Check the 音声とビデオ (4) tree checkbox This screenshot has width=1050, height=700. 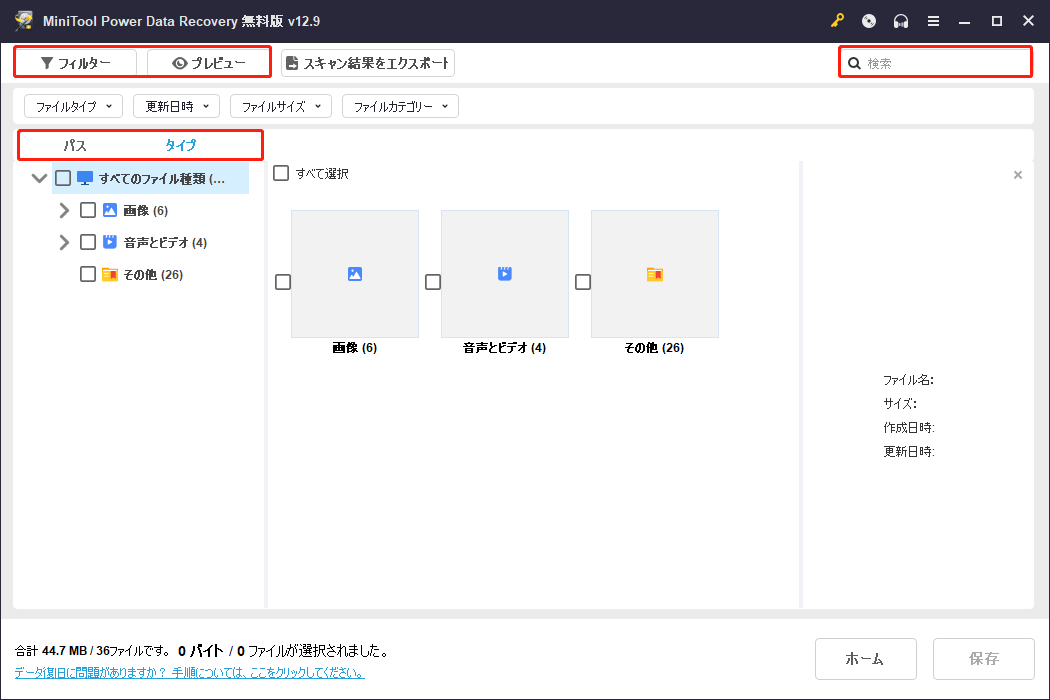click(88, 242)
